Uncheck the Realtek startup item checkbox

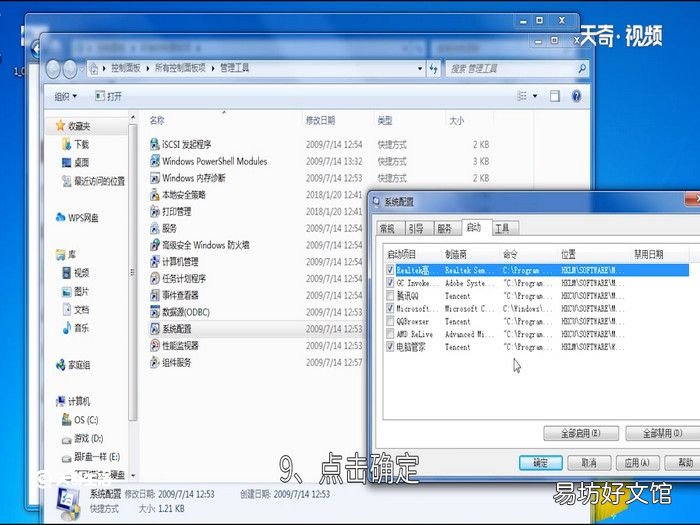coord(390,270)
